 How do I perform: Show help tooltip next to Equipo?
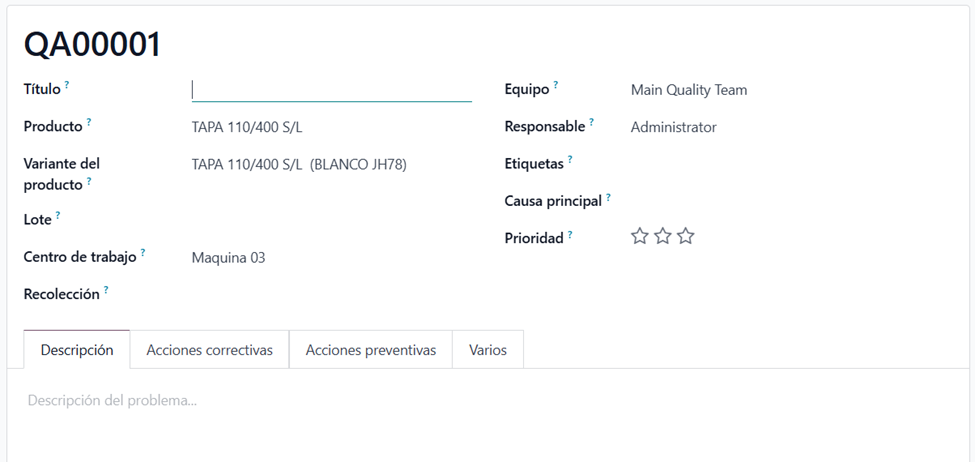click(556, 85)
